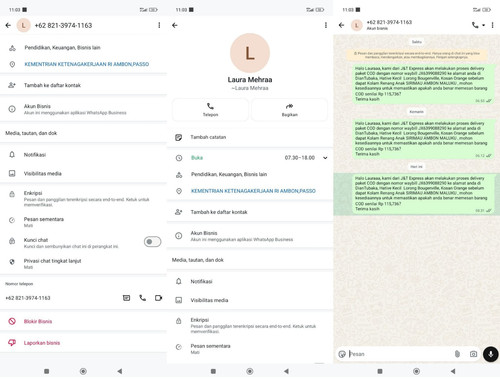
Task: Open KEMENTRIAN KETENAGAKERJAAN location link in middle screen
Action: coord(253,191)
